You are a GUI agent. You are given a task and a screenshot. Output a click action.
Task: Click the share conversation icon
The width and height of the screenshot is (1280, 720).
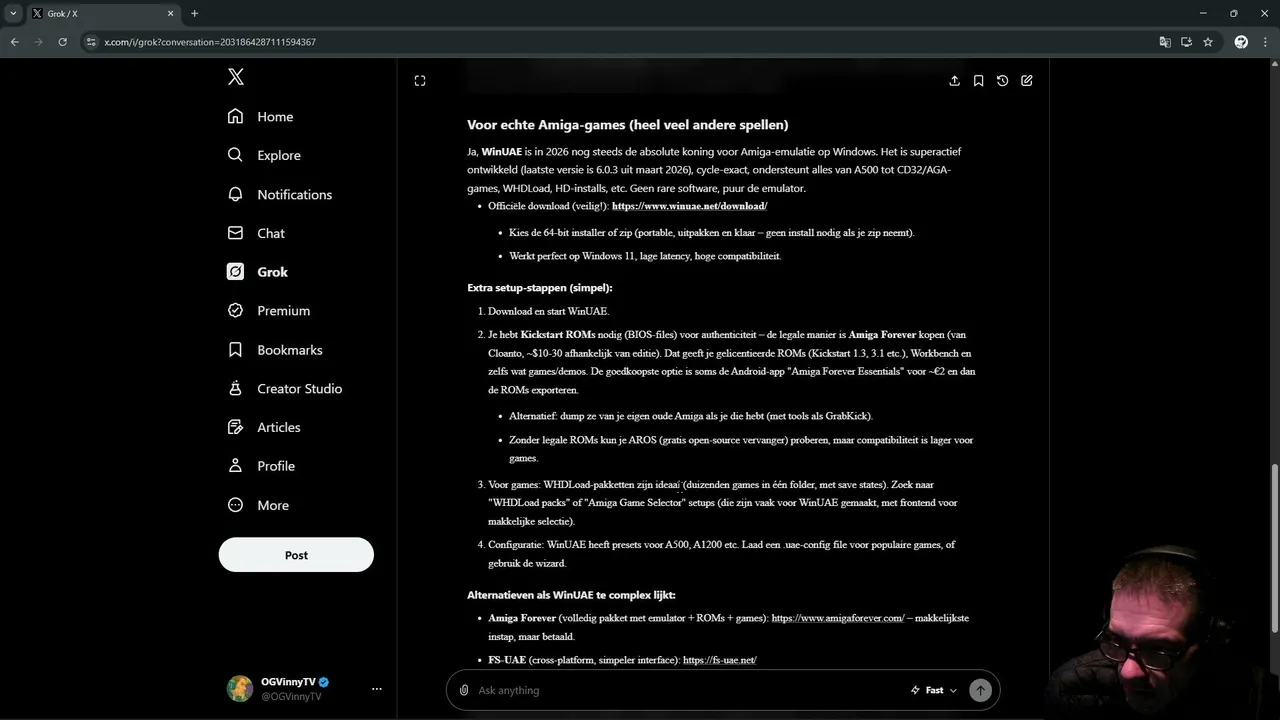[954, 81]
